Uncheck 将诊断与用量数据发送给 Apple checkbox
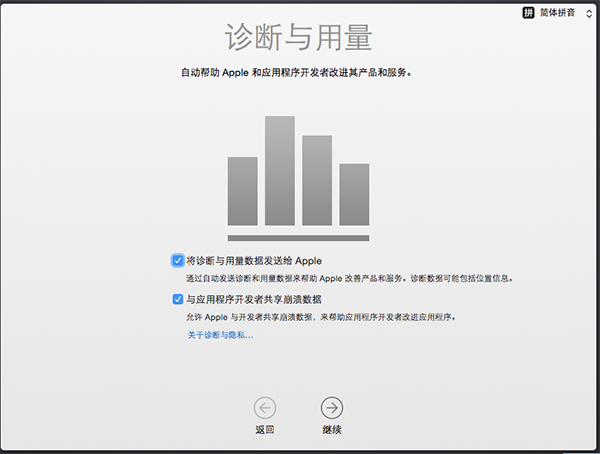 178,261
